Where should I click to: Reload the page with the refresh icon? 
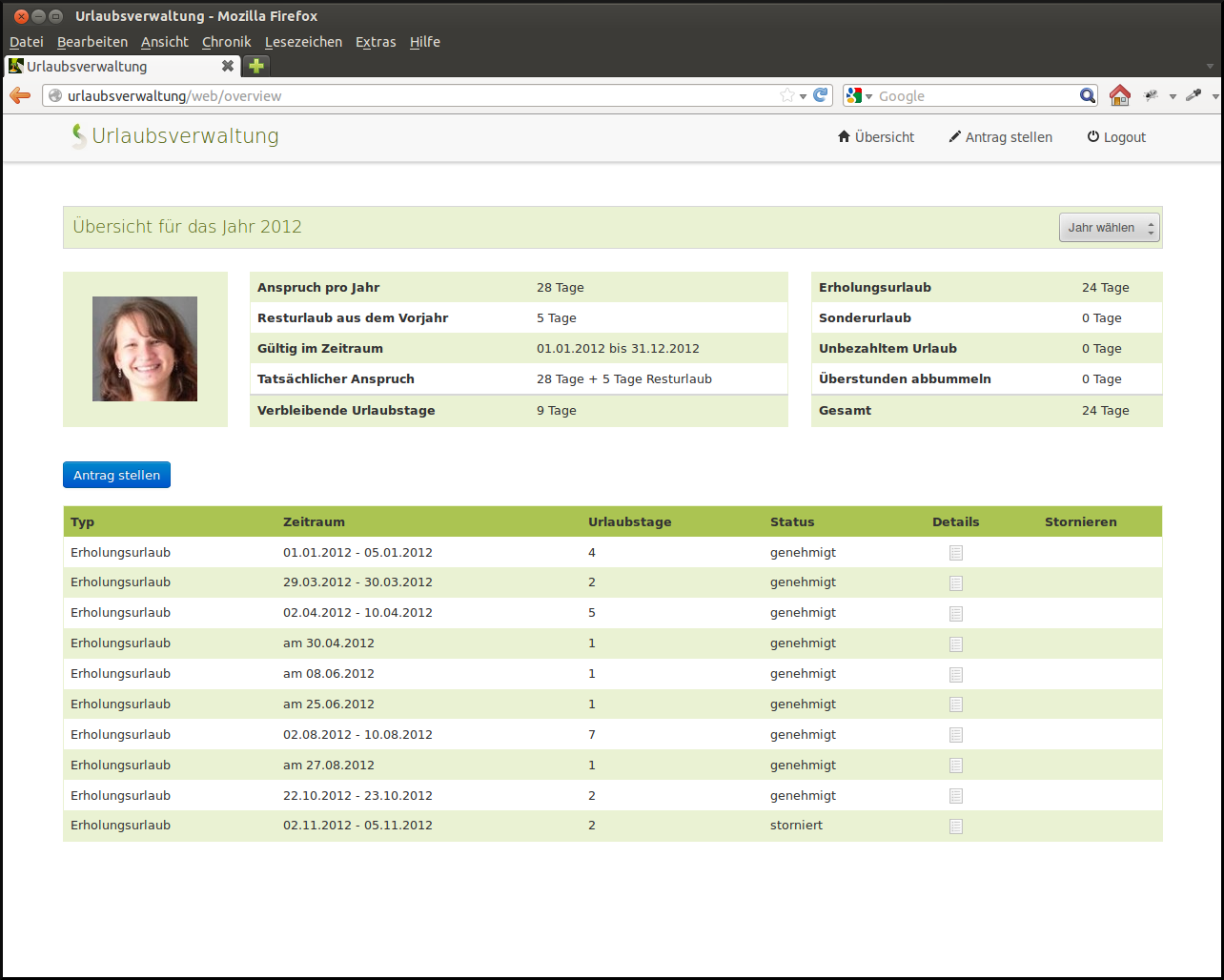[820, 95]
